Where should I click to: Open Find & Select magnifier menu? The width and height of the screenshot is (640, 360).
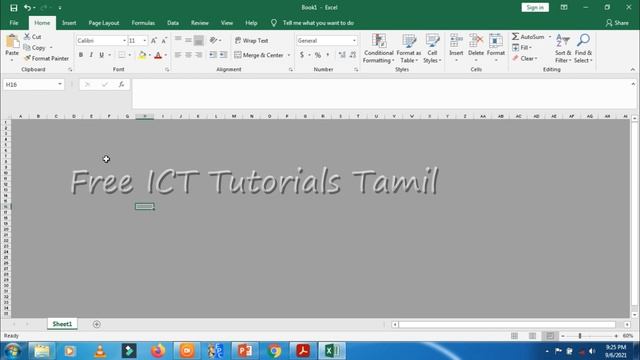583,49
